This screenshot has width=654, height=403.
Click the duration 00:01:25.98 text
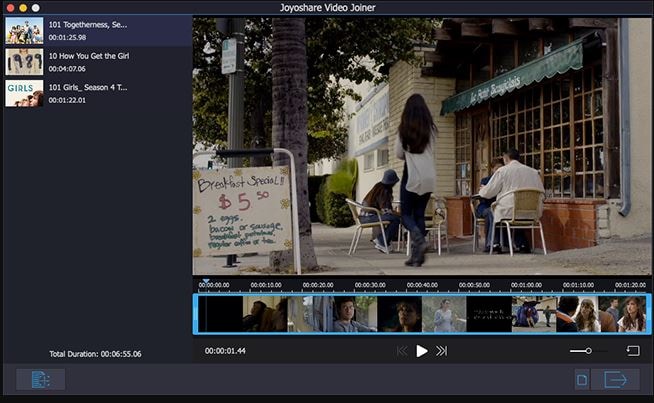(67, 37)
